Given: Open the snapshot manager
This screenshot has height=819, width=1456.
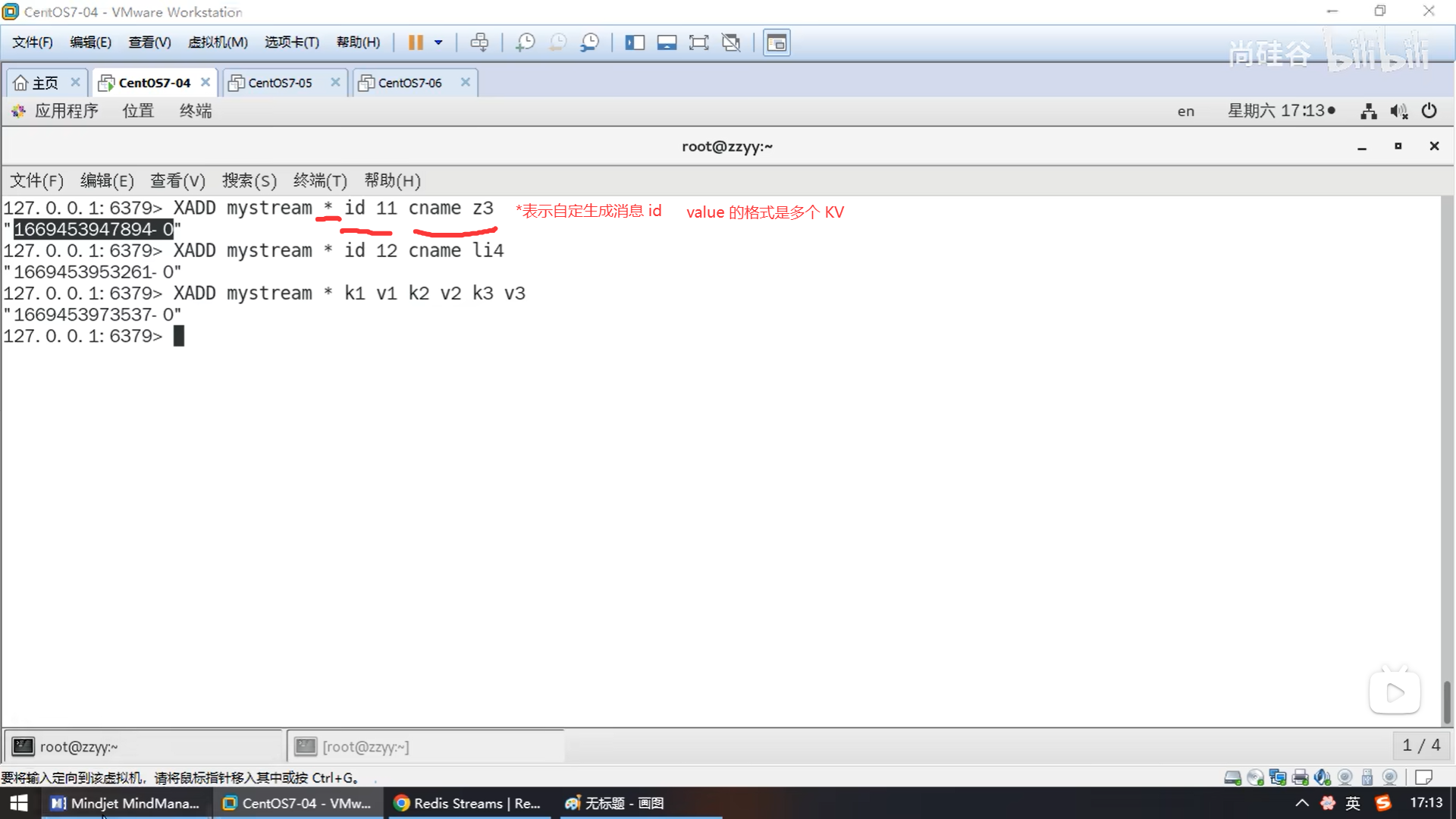Looking at the screenshot, I should [589, 42].
